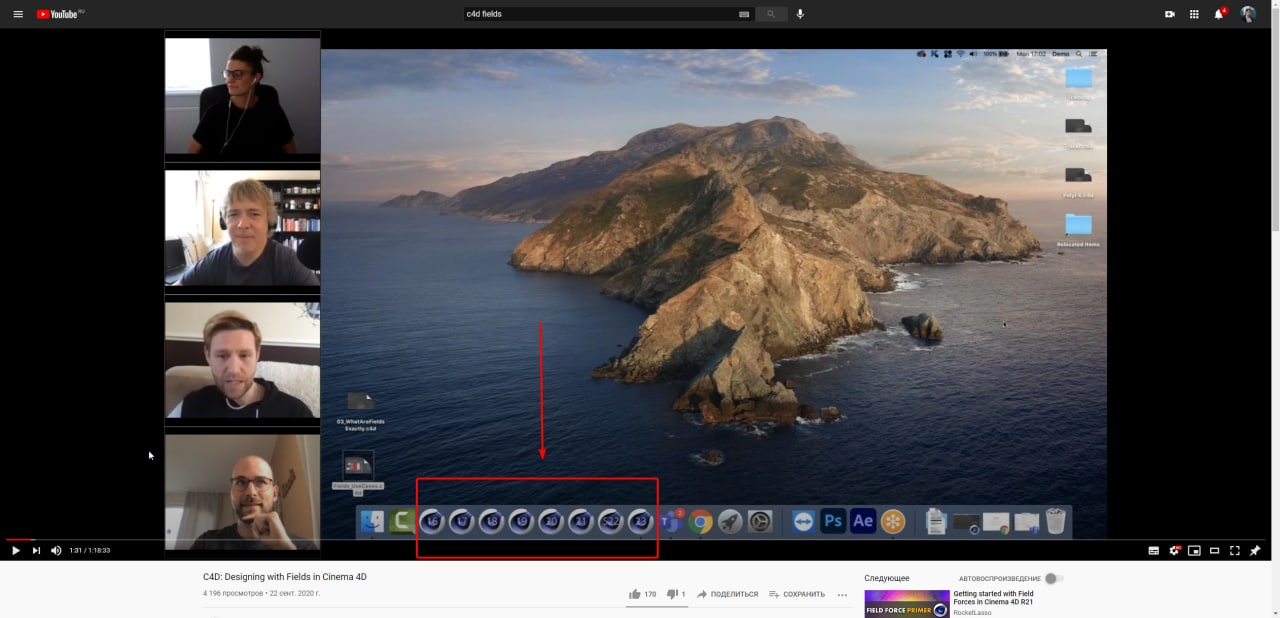Open the notifications bell
The height and width of the screenshot is (618, 1280).
pyautogui.click(x=1219, y=14)
